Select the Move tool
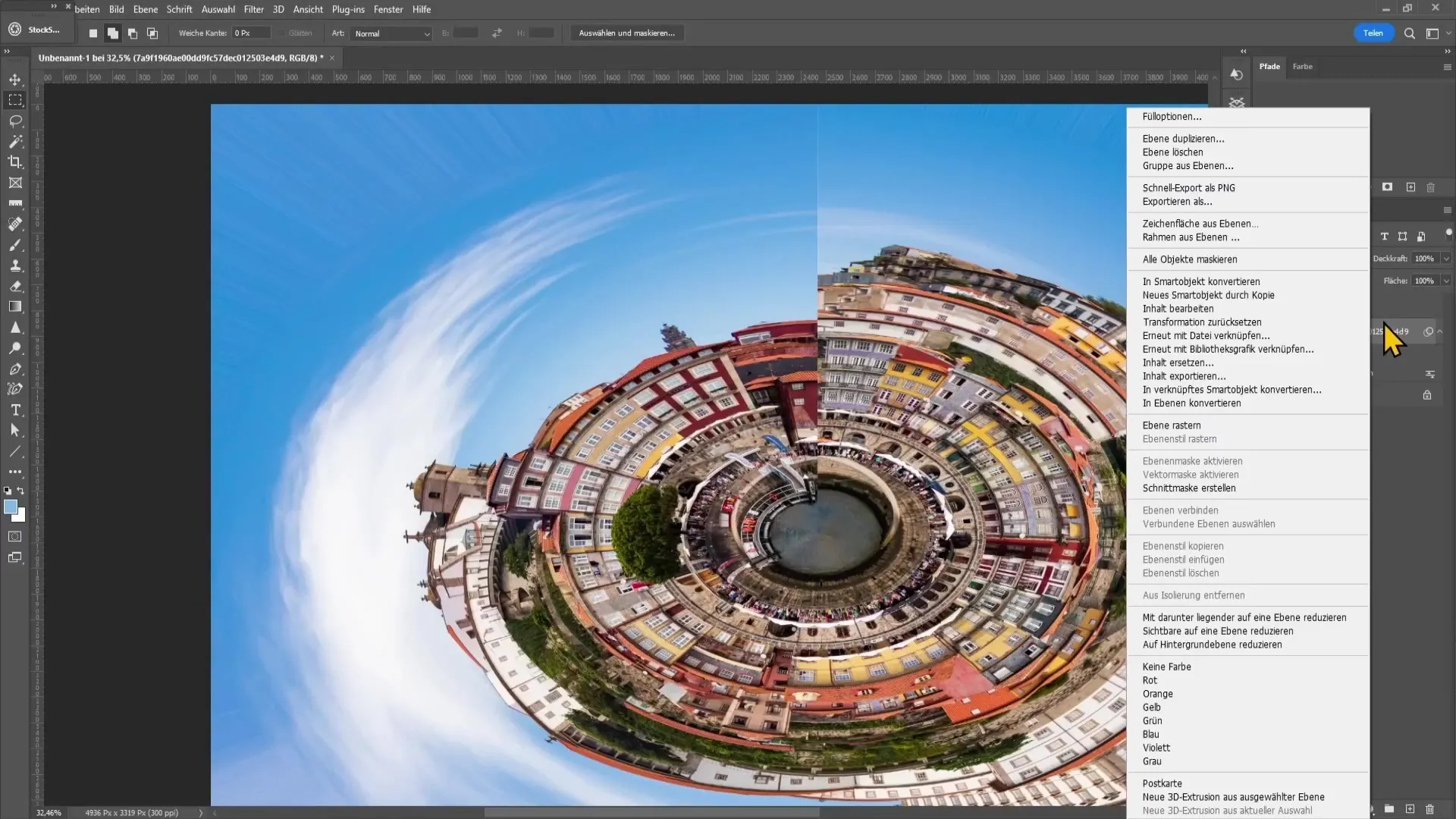The height and width of the screenshot is (819, 1456). point(15,79)
